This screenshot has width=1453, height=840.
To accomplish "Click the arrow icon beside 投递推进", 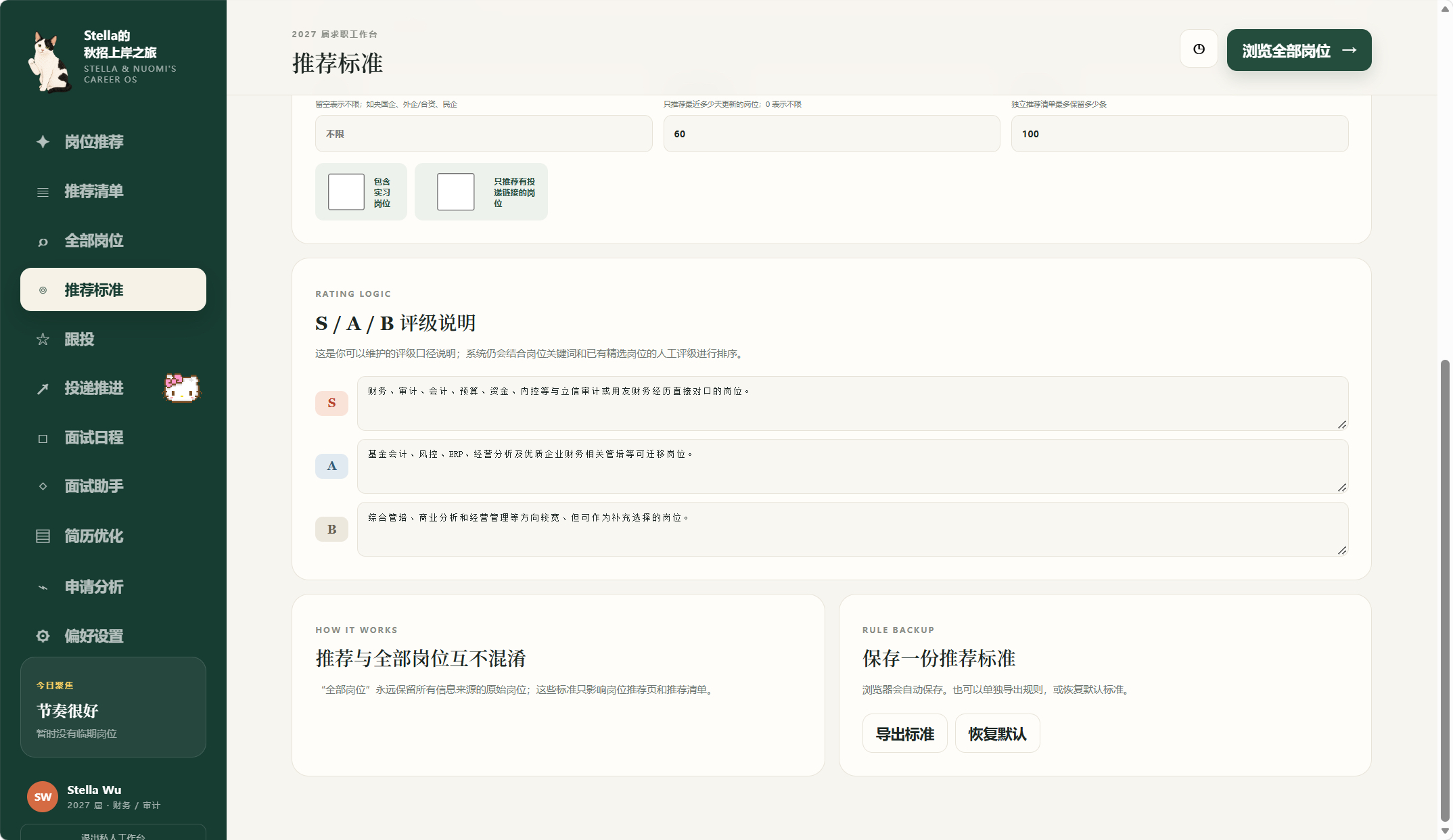I will (x=43, y=389).
